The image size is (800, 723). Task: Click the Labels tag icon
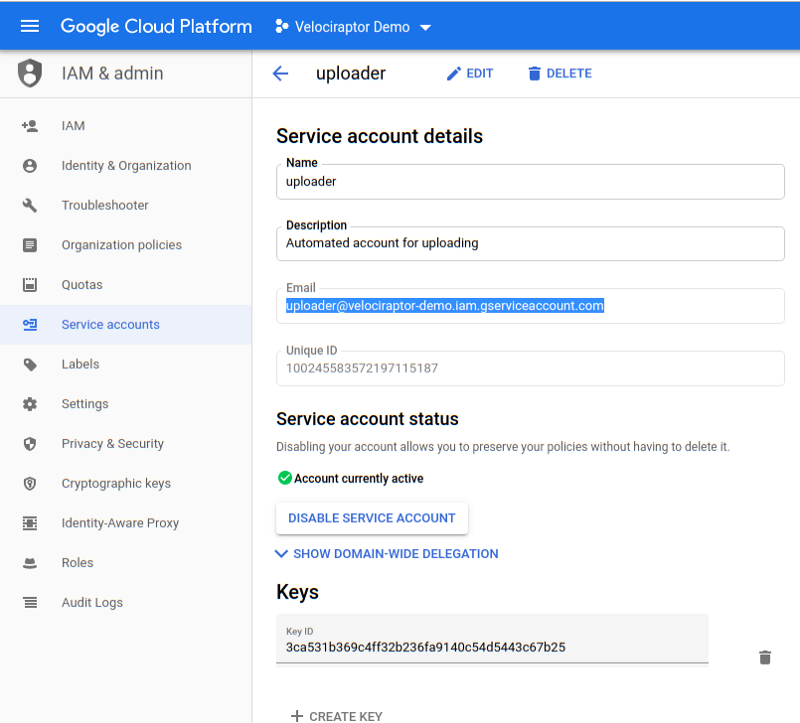click(30, 364)
